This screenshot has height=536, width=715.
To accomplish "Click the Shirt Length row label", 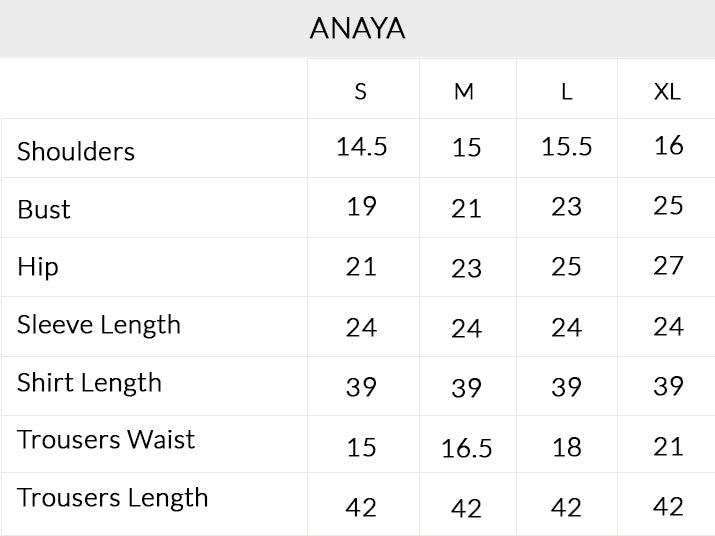I will pyautogui.click(x=89, y=383).
